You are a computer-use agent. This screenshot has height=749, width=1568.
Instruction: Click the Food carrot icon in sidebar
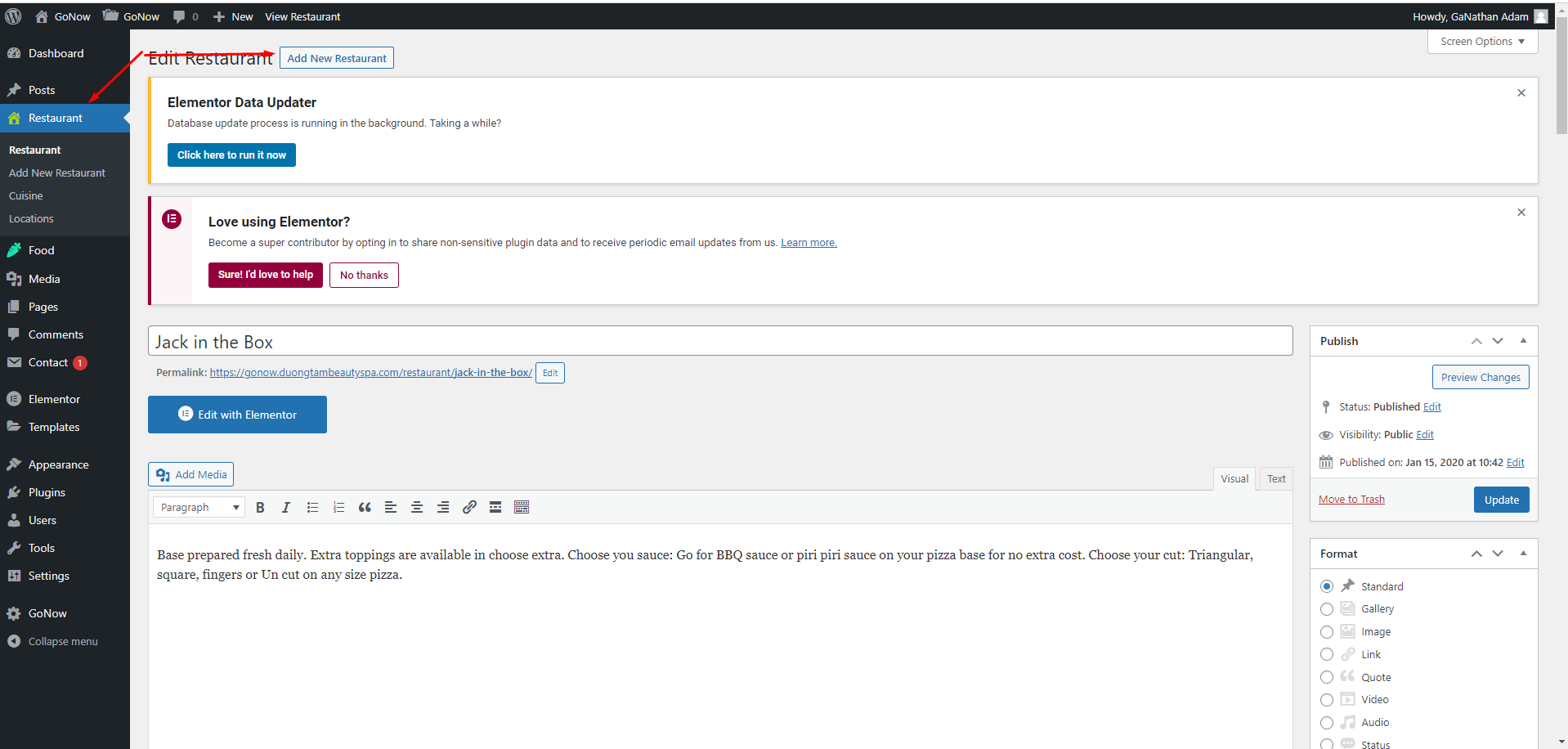pyautogui.click(x=14, y=250)
